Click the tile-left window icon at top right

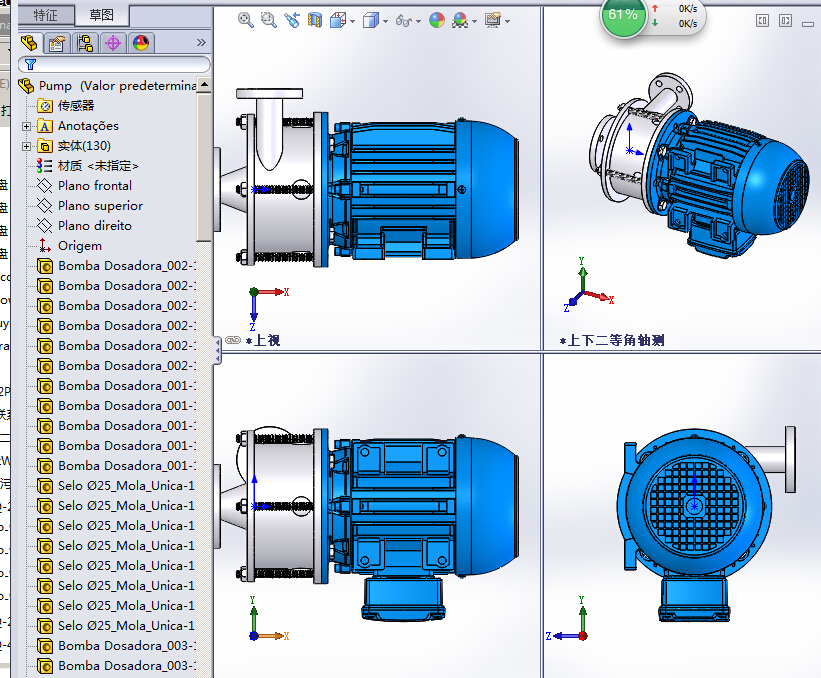(762, 20)
